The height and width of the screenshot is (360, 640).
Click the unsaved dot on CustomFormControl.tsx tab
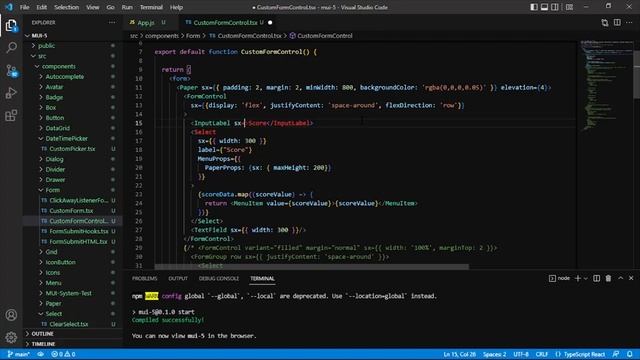[270, 23]
